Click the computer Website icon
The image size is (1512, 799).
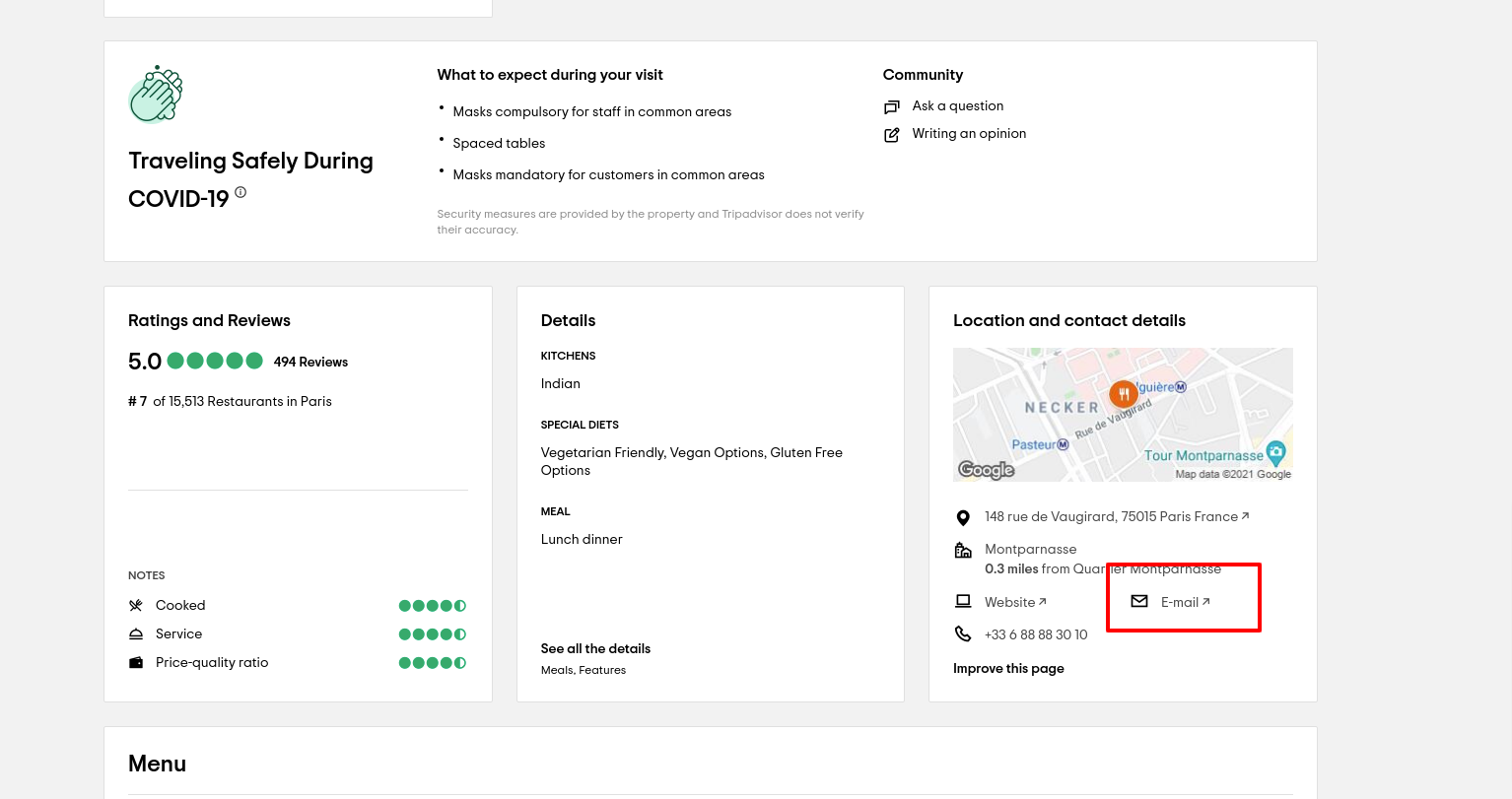(963, 601)
